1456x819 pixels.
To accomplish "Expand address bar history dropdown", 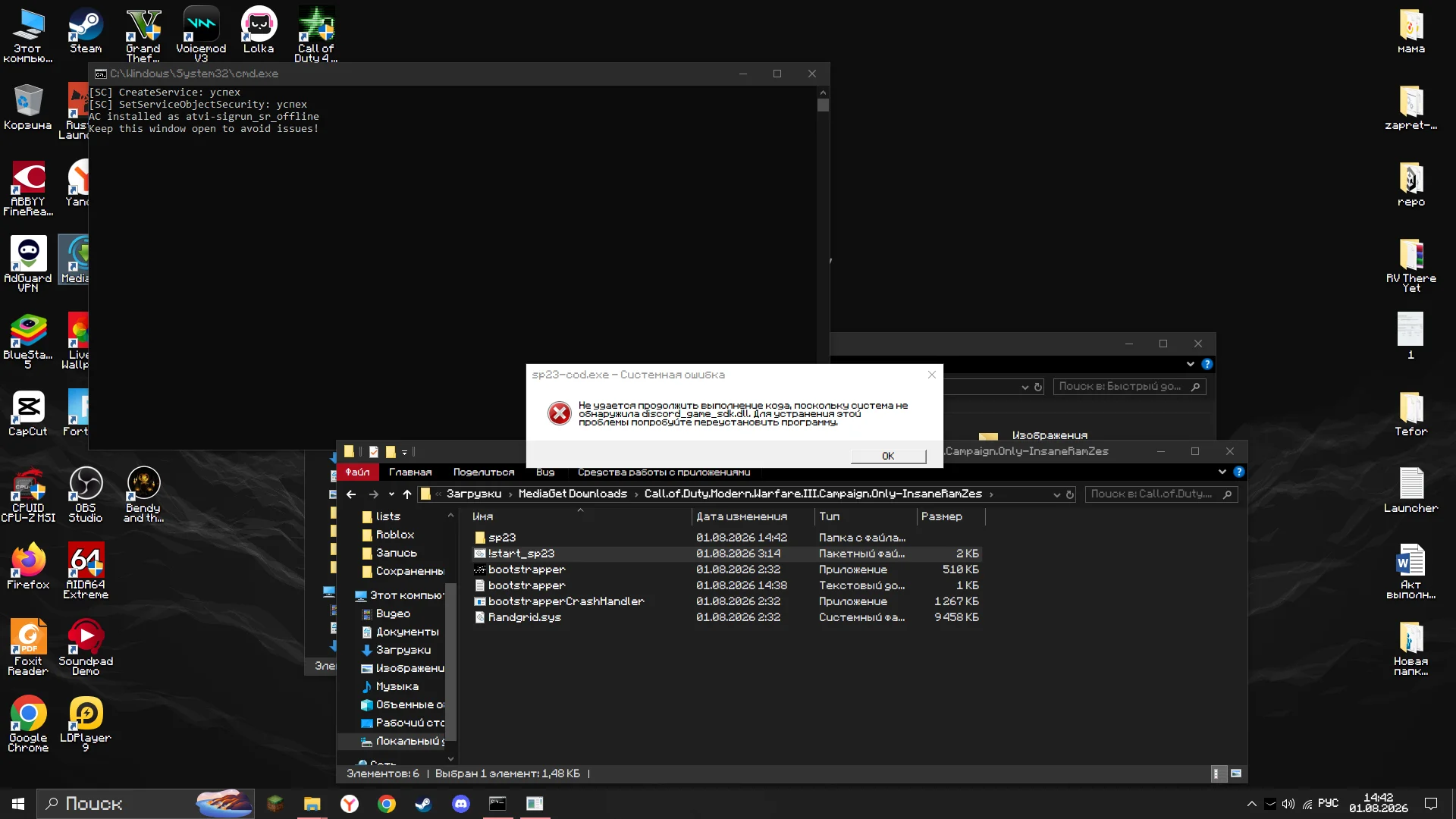I will click(x=1056, y=494).
